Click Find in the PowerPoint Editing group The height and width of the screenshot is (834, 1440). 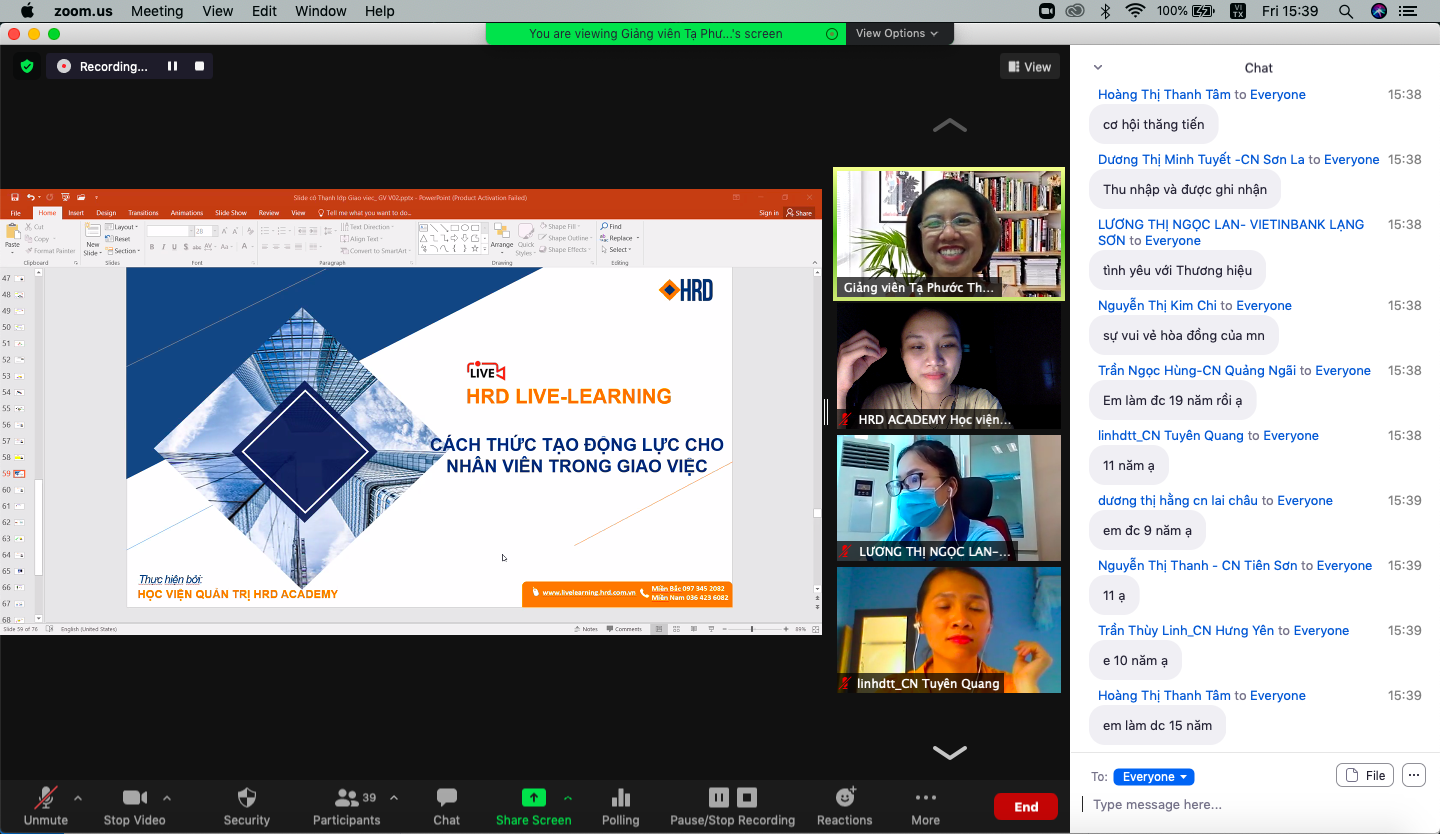(x=611, y=227)
